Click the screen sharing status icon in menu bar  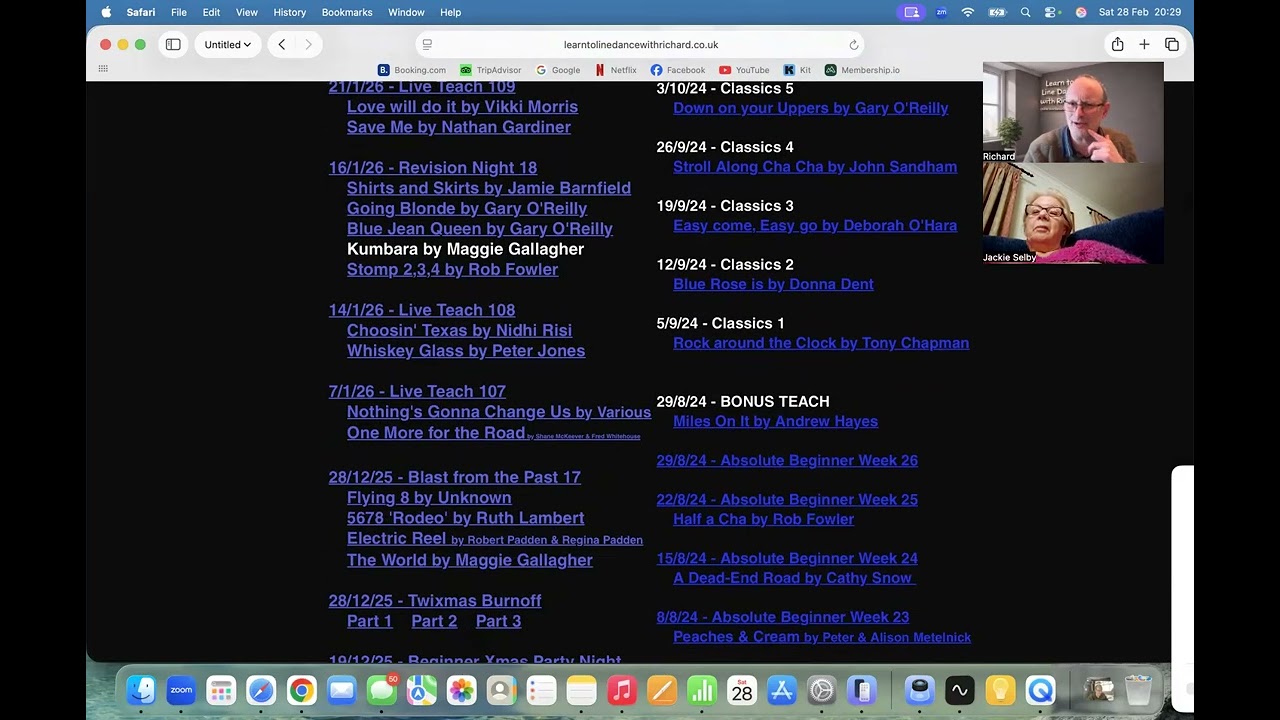911,12
